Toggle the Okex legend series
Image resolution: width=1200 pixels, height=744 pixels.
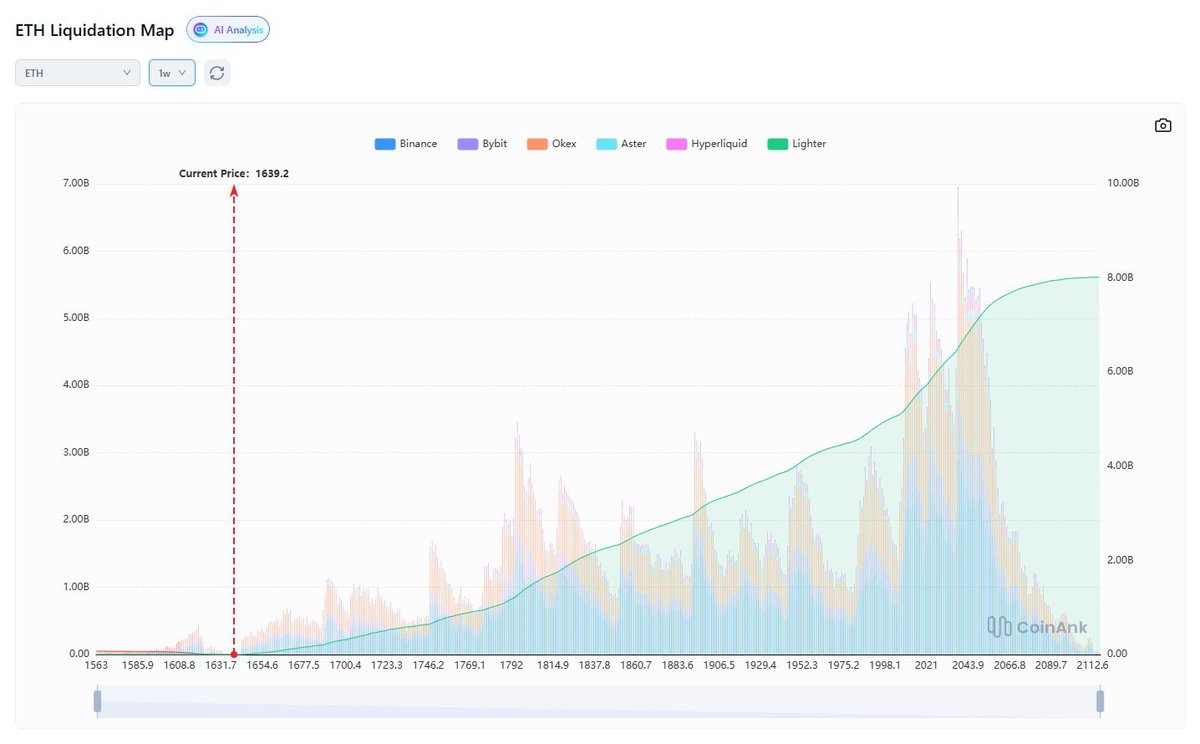(x=552, y=144)
